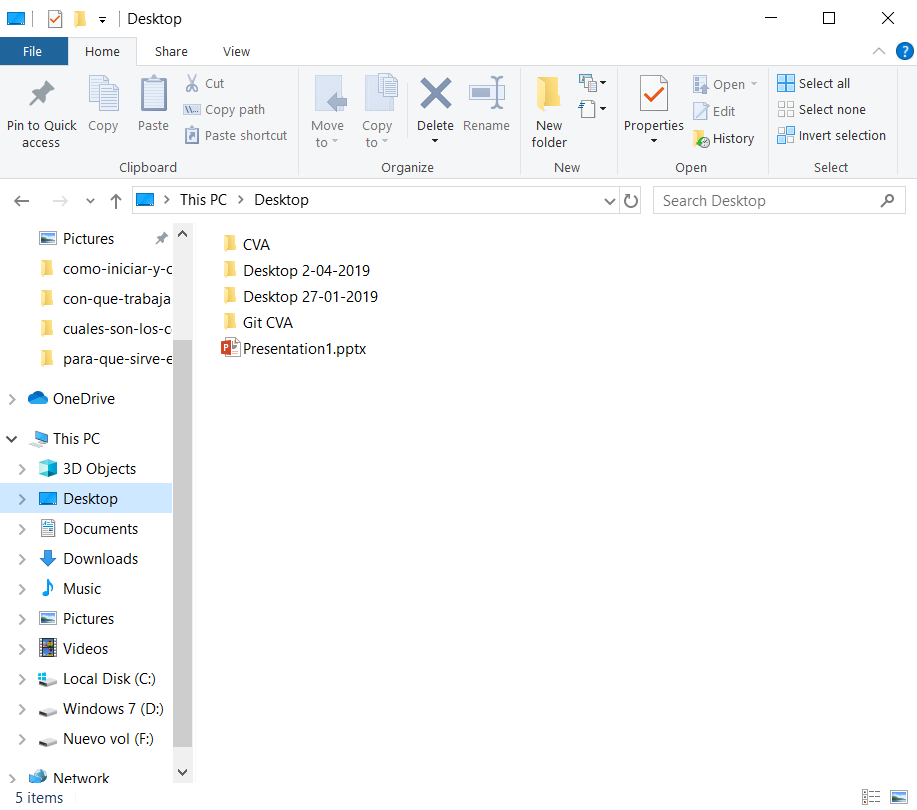
Task: Click Pin to Quick access icon
Action: (42, 94)
